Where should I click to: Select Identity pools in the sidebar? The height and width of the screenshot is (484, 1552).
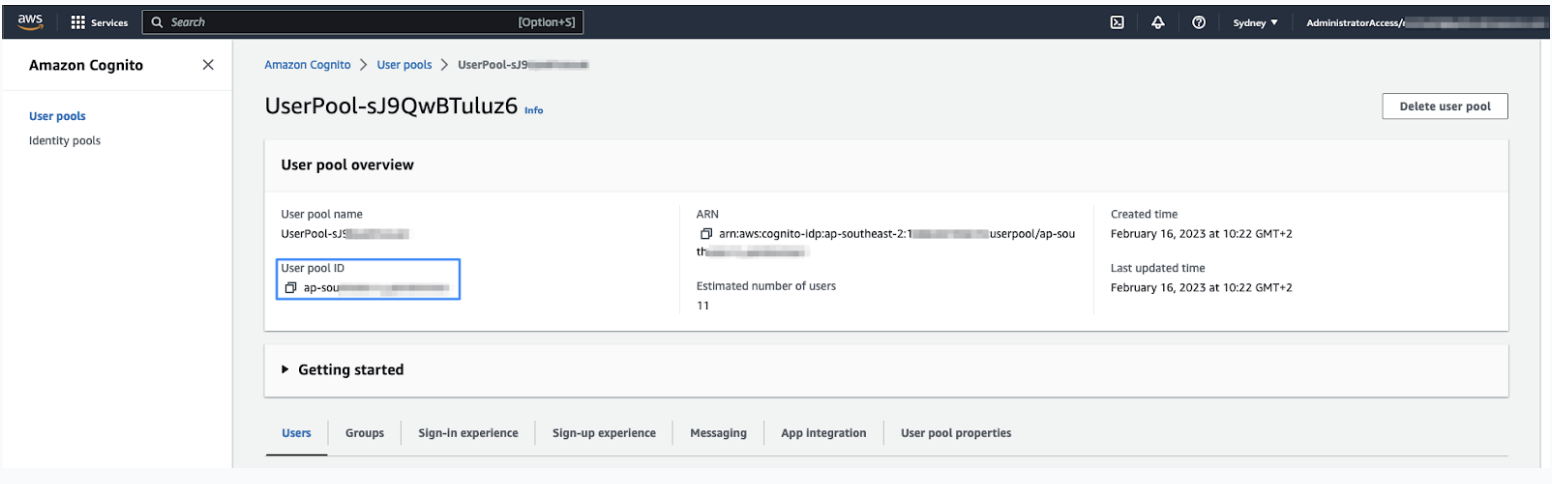pyautogui.click(x=65, y=140)
